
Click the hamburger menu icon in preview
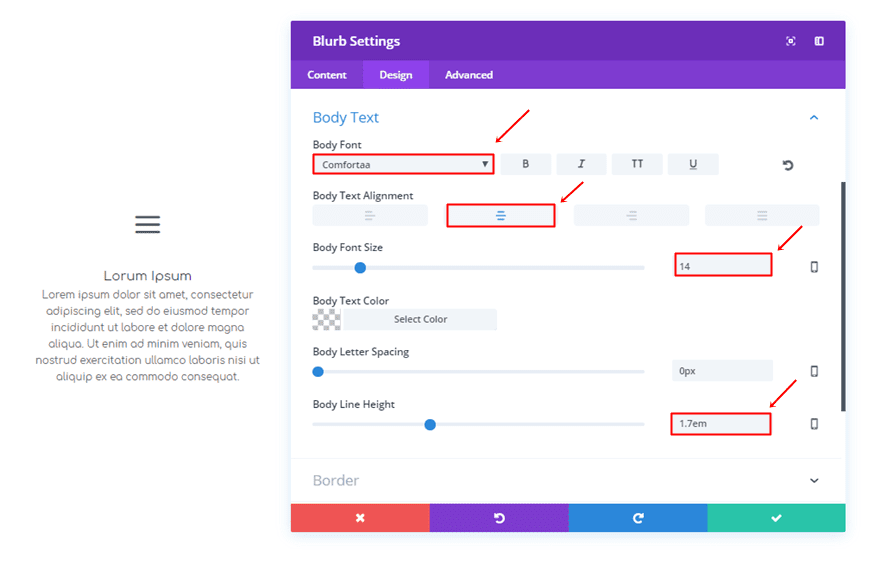[x=148, y=225]
